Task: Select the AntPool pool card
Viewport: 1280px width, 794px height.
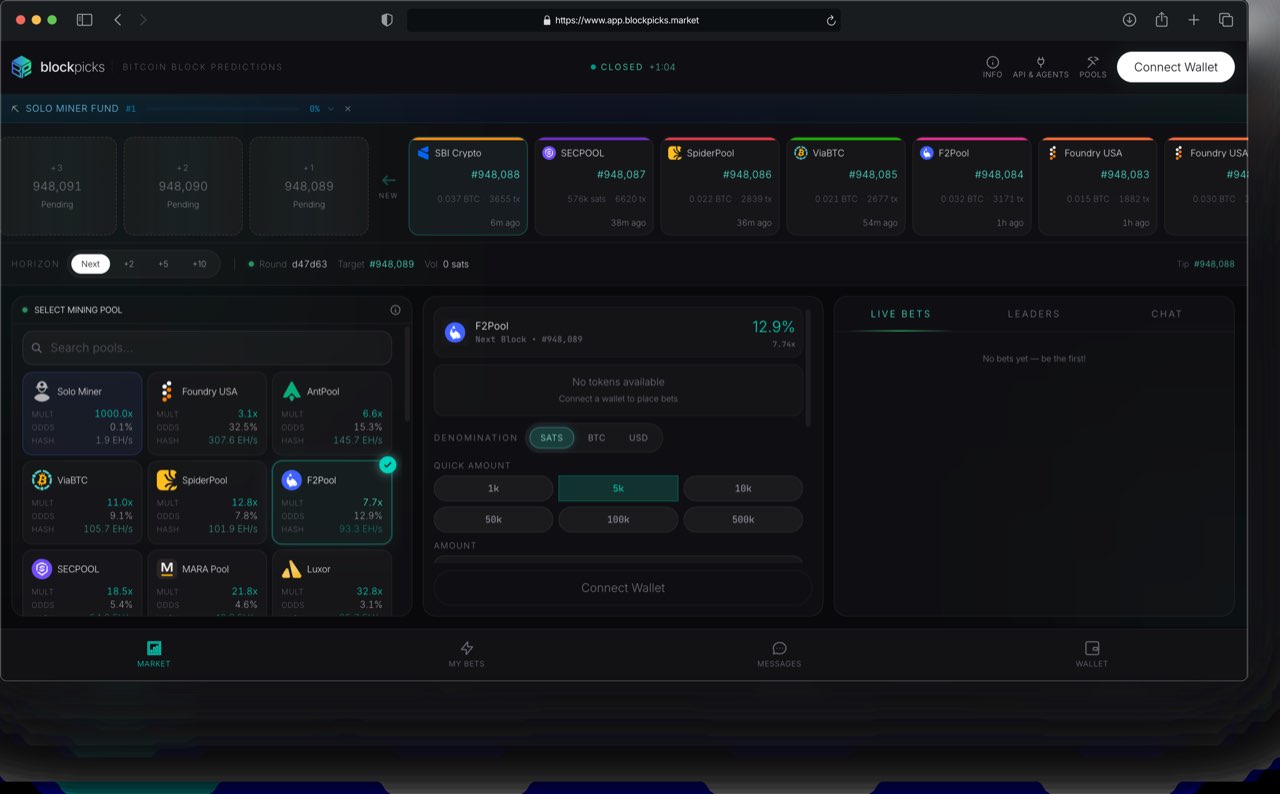Action: 332,413
